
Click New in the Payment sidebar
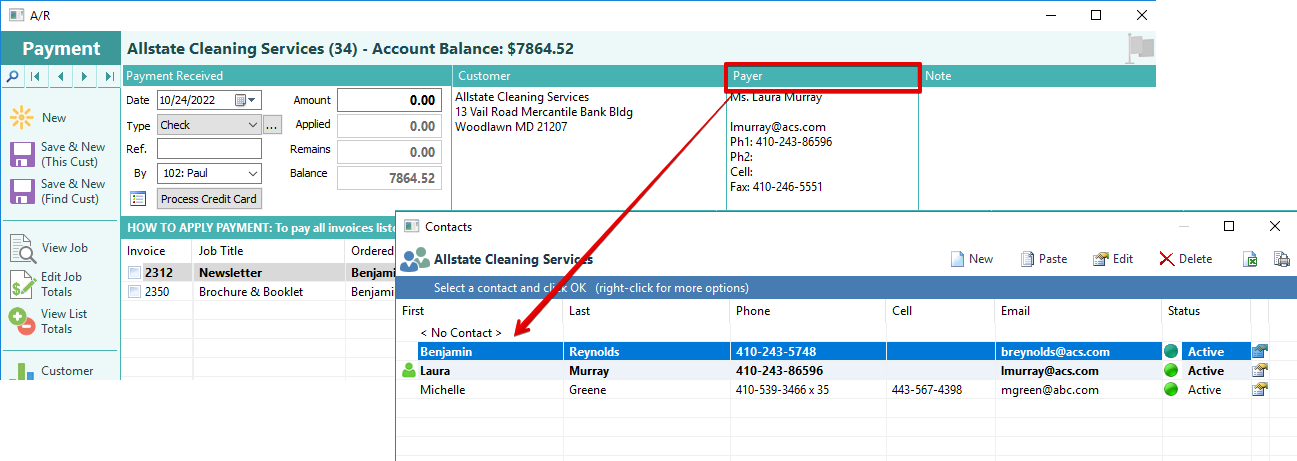coord(40,118)
